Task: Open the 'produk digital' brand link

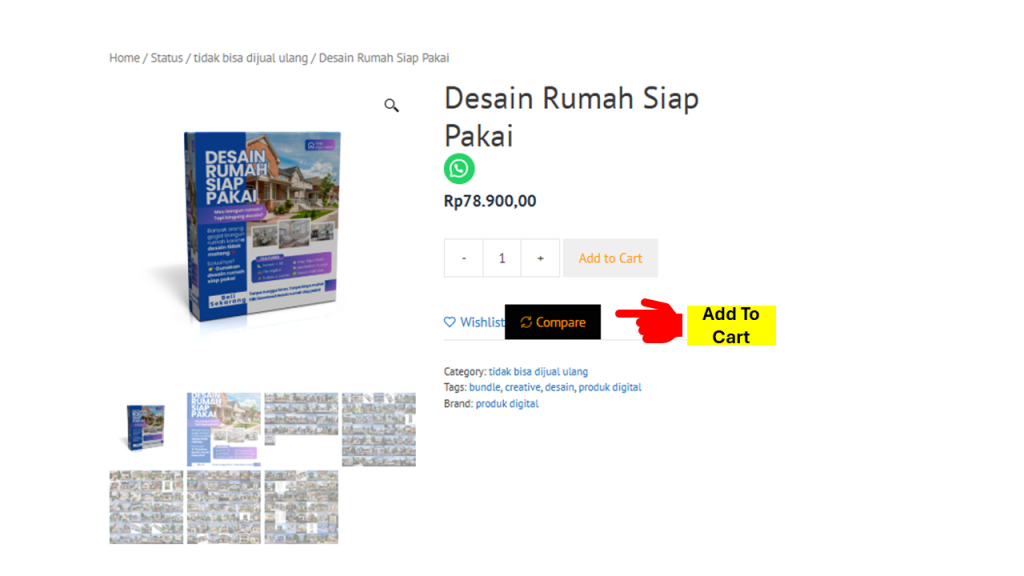Action: click(x=507, y=403)
